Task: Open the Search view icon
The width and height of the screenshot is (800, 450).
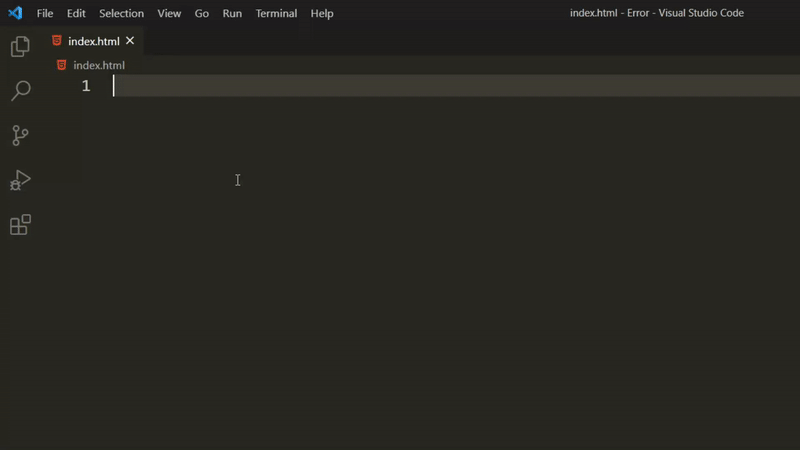Action: [20, 91]
